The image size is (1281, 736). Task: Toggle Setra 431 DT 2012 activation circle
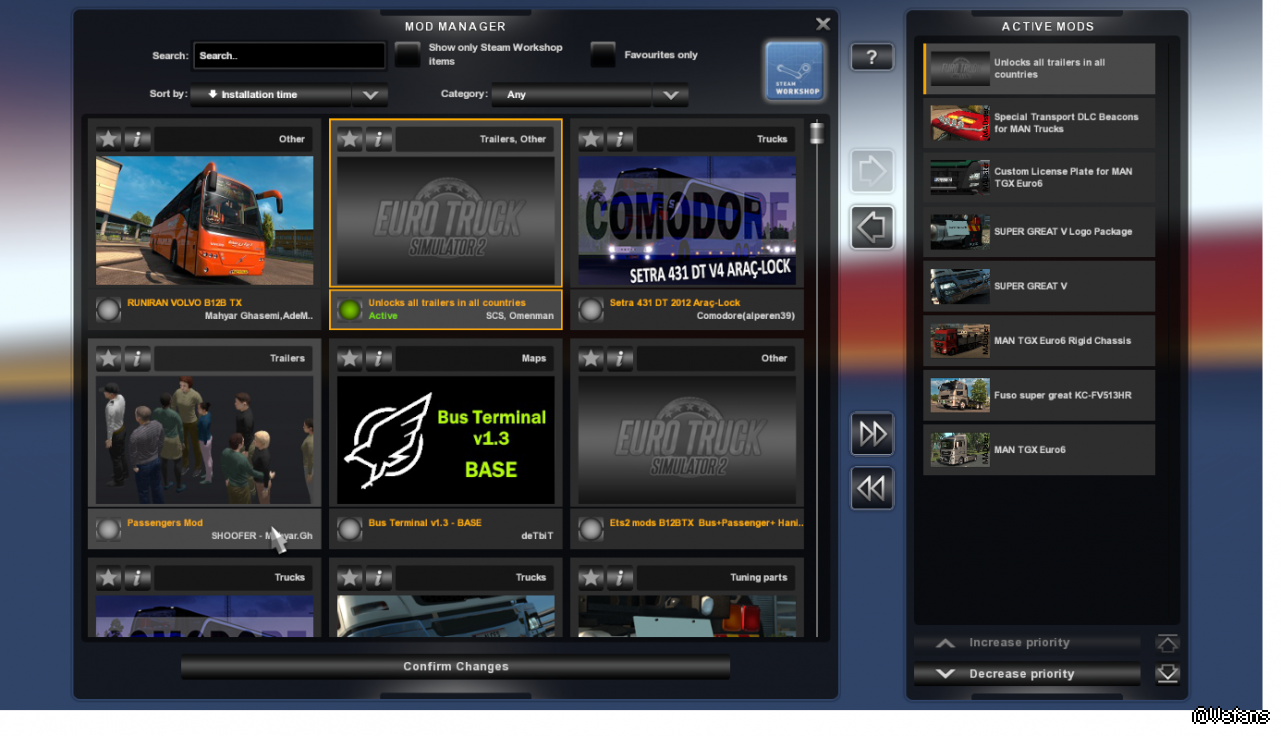(x=591, y=310)
